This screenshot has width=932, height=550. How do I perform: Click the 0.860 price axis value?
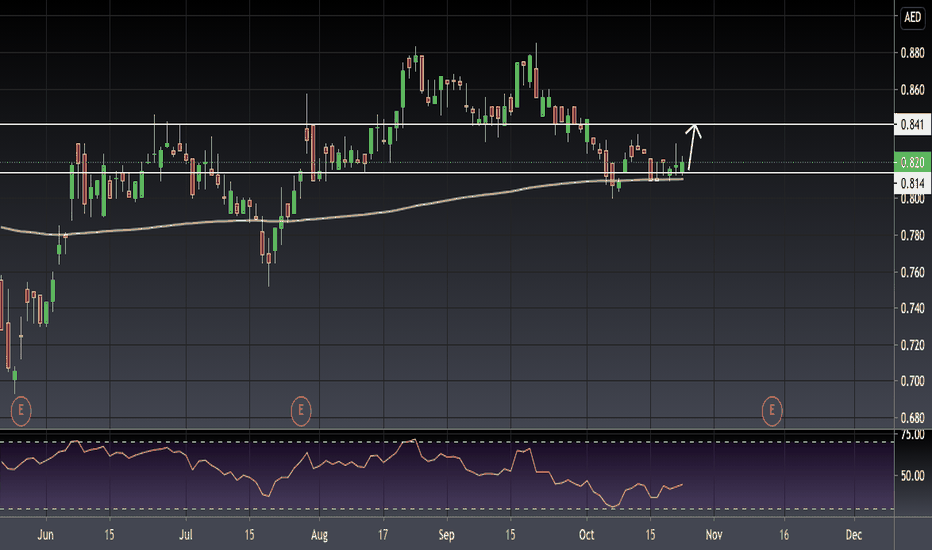tap(912, 90)
